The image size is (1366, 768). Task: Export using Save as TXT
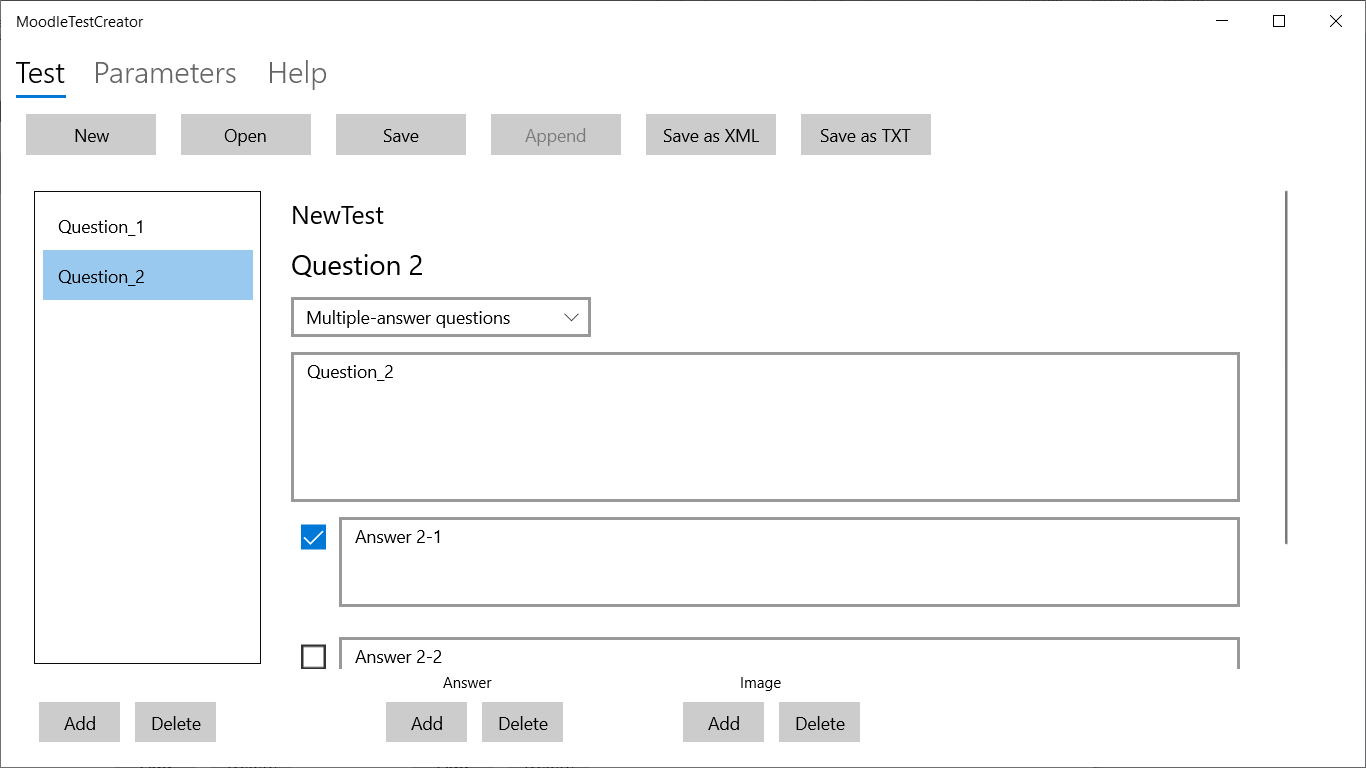click(866, 136)
